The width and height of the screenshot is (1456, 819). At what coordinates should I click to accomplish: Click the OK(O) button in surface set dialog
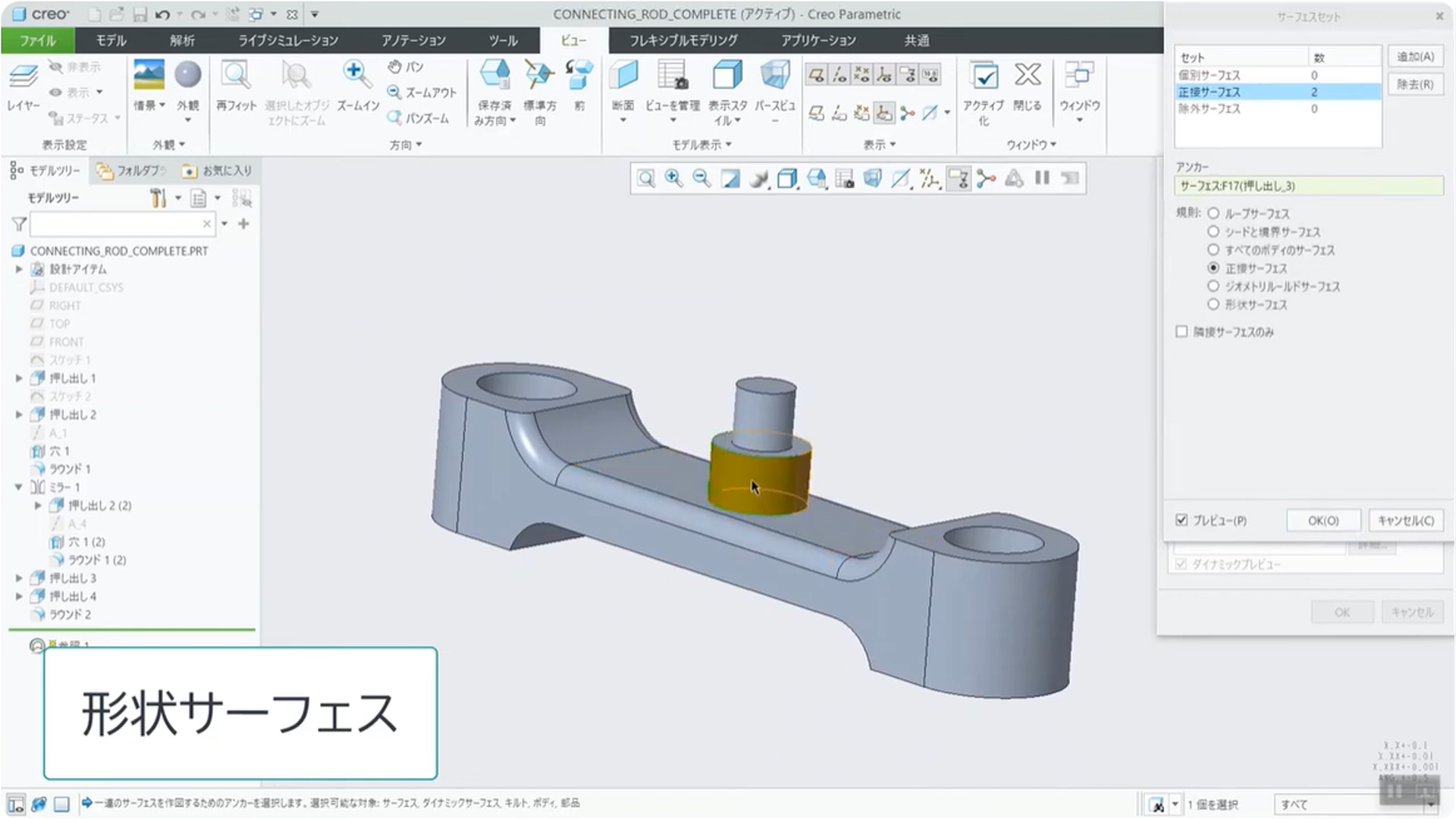[x=1323, y=520]
